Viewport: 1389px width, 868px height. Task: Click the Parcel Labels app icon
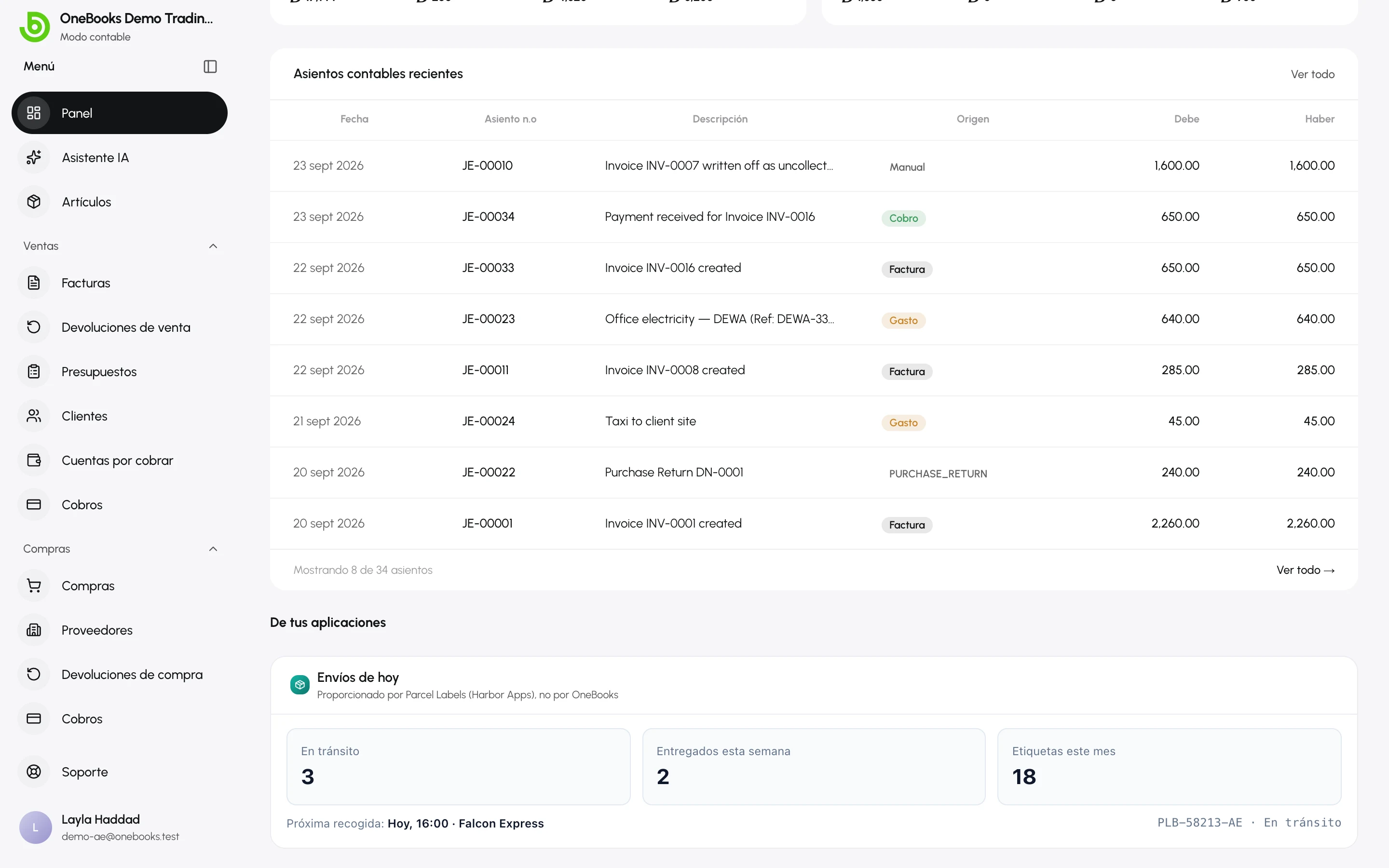click(300, 684)
